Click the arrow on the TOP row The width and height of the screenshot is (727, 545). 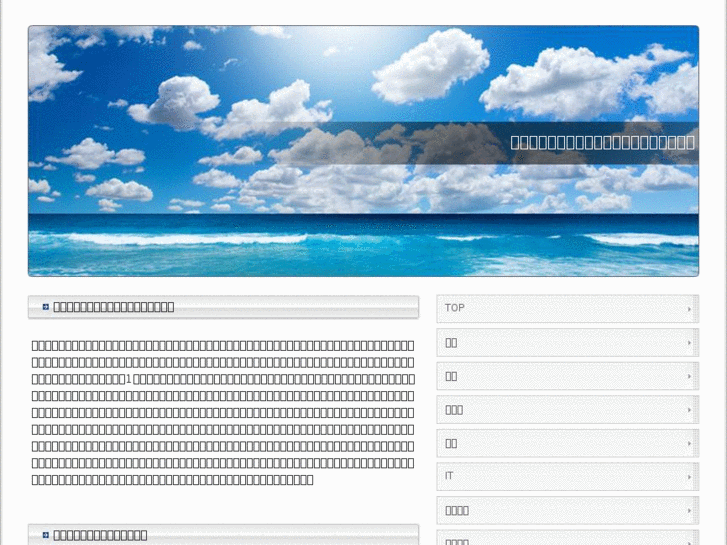(x=689, y=309)
